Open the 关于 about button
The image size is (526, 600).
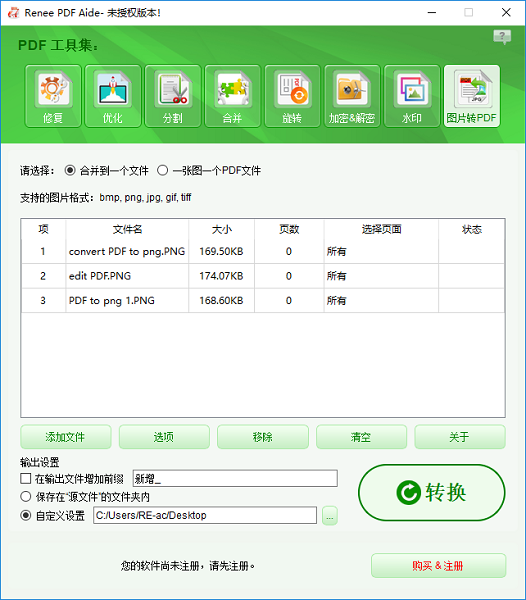[x=460, y=437]
